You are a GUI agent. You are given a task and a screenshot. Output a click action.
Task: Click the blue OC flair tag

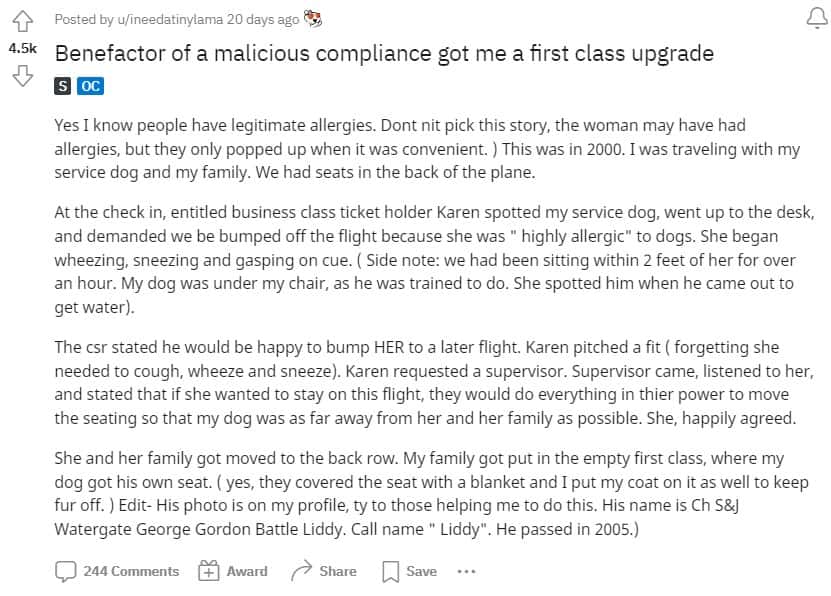coord(91,86)
